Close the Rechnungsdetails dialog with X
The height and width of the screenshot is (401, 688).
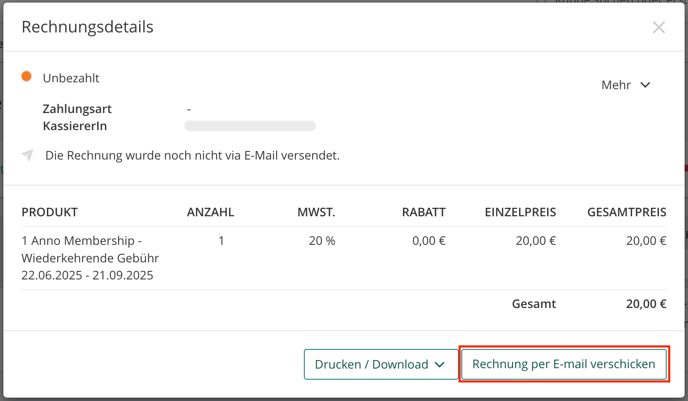(x=659, y=27)
